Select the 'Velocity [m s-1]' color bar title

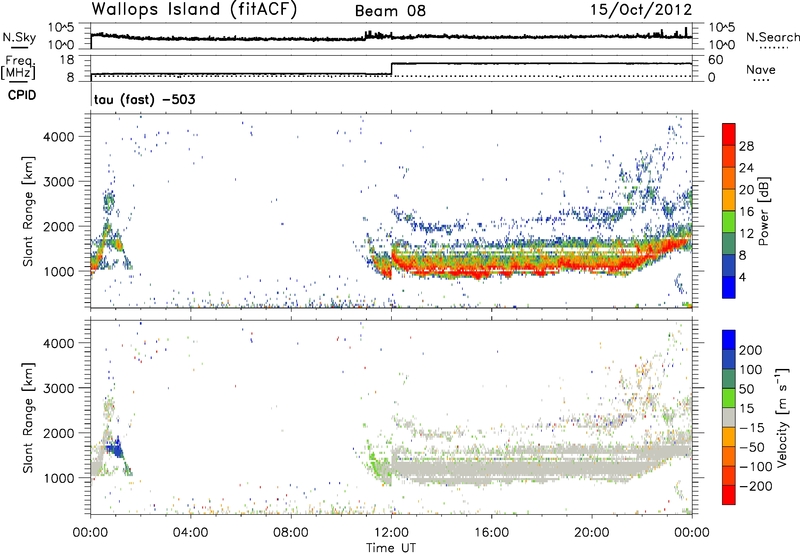782,417
